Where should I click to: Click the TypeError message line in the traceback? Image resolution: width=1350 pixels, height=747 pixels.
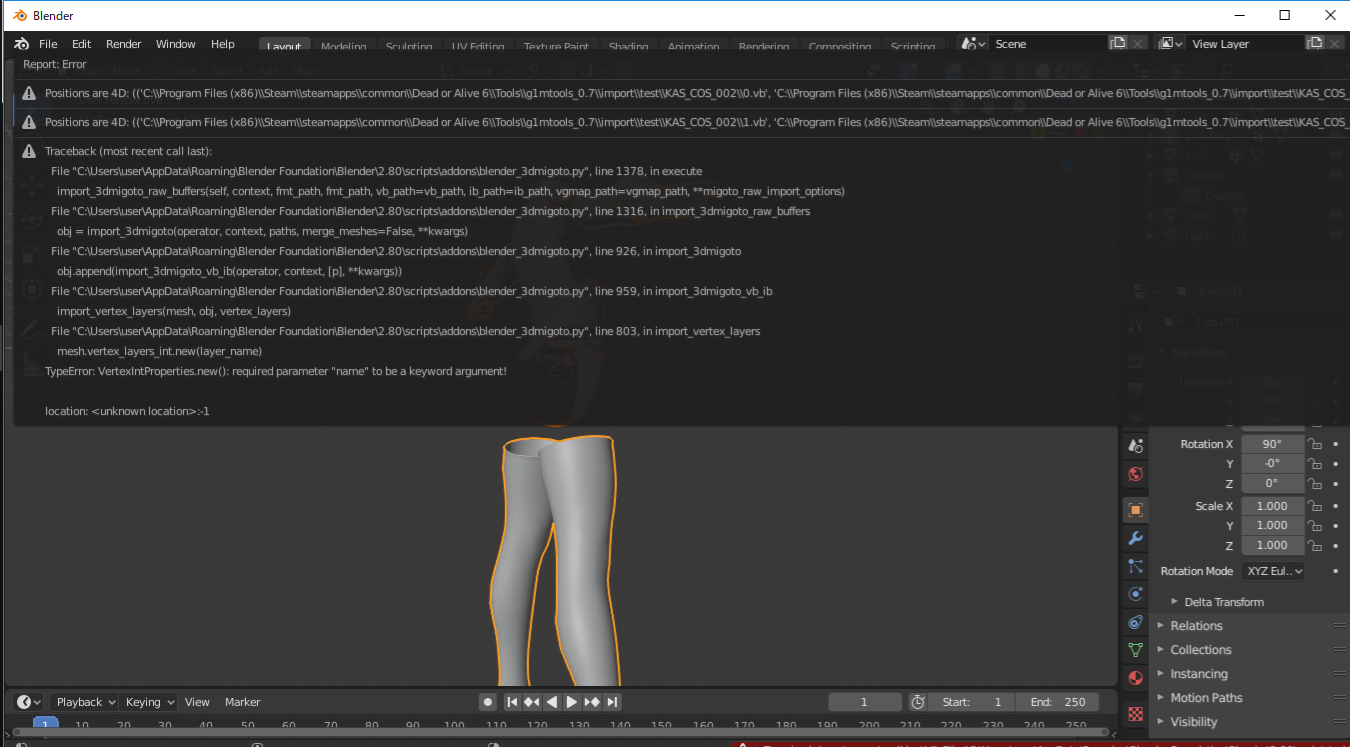[x=276, y=371]
